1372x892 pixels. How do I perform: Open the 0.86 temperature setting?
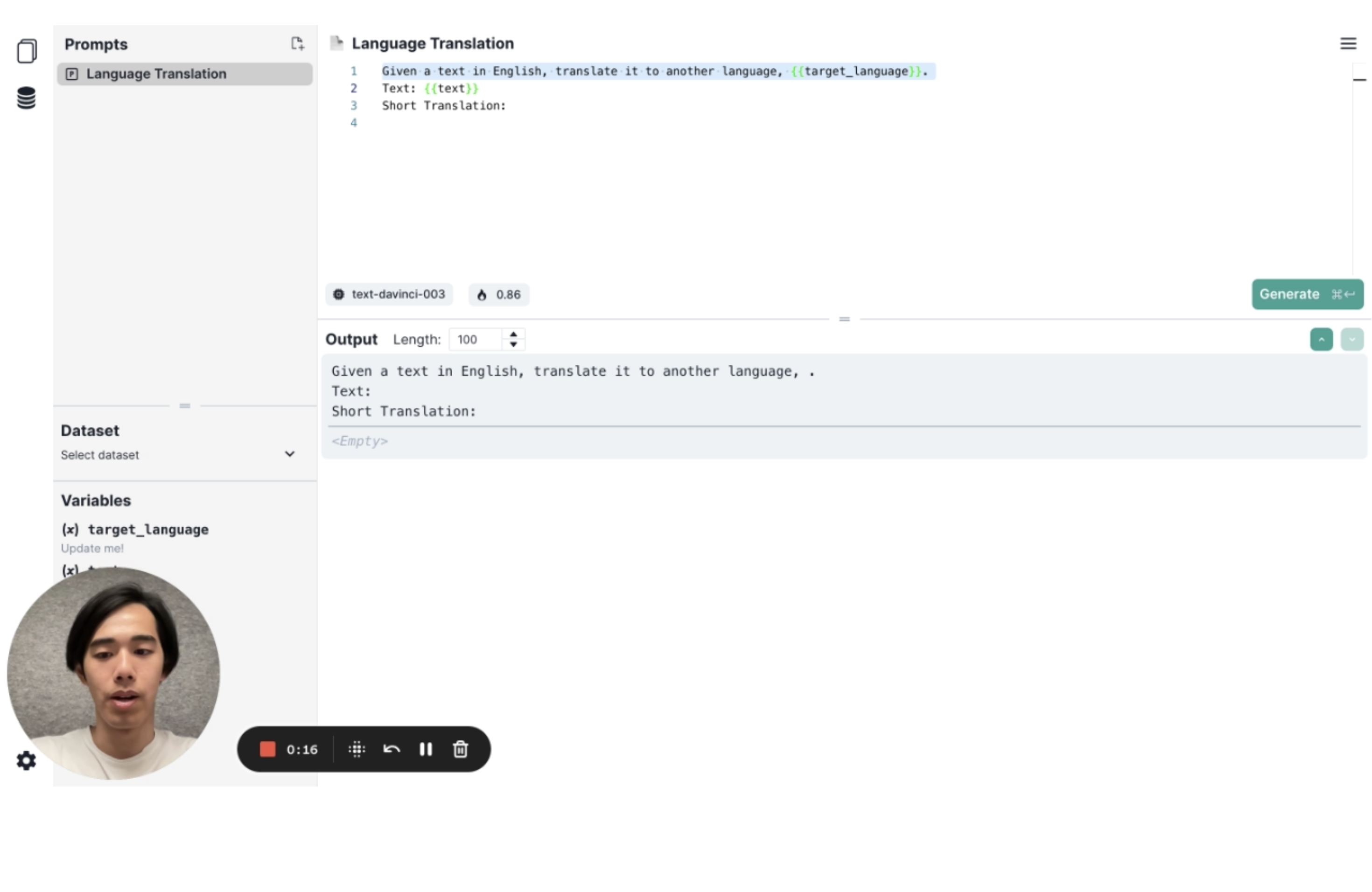[x=499, y=294]
